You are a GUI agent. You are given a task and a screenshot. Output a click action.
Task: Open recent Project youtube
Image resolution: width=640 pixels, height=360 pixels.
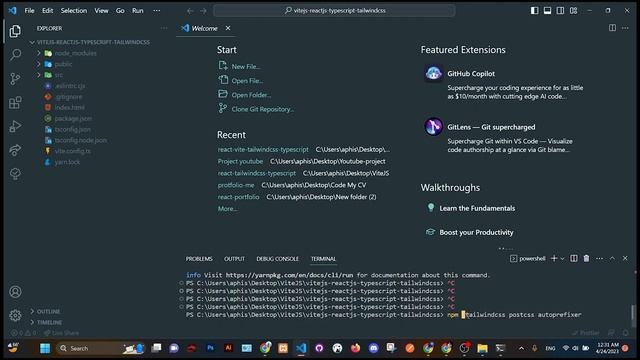coord(240,161)
